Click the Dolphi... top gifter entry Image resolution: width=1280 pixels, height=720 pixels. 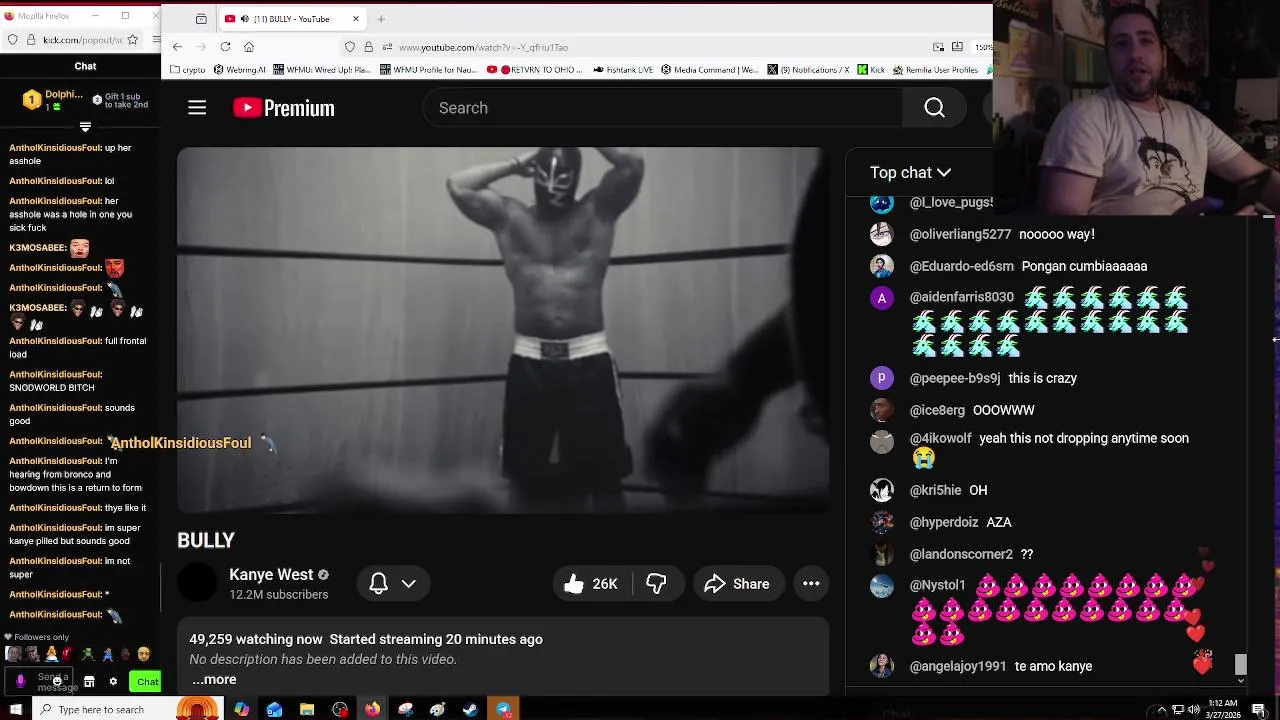click(x=52, y=100)
